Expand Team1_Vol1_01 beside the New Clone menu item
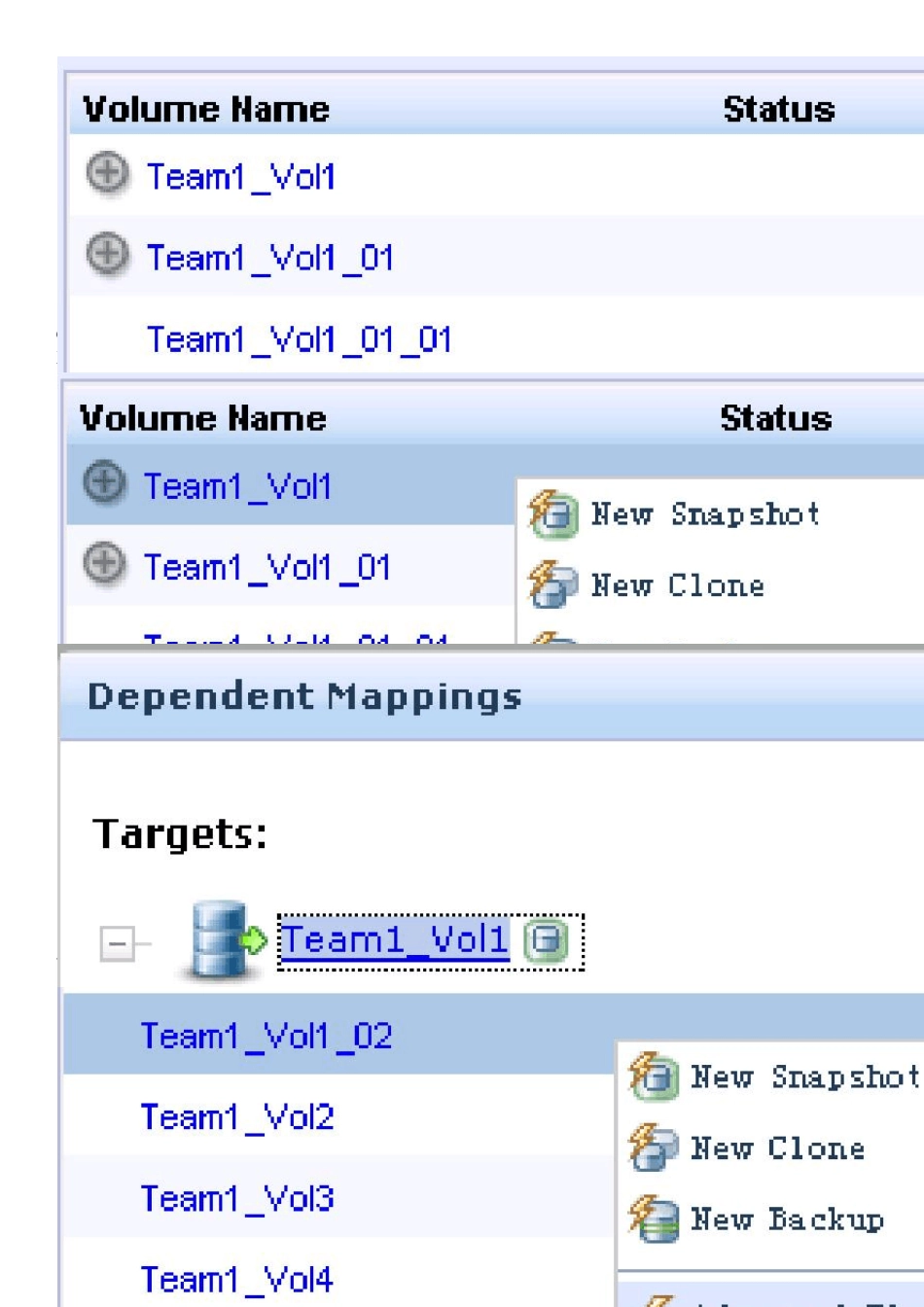This screenshot has height=1307, width=924. click(103, 565)
